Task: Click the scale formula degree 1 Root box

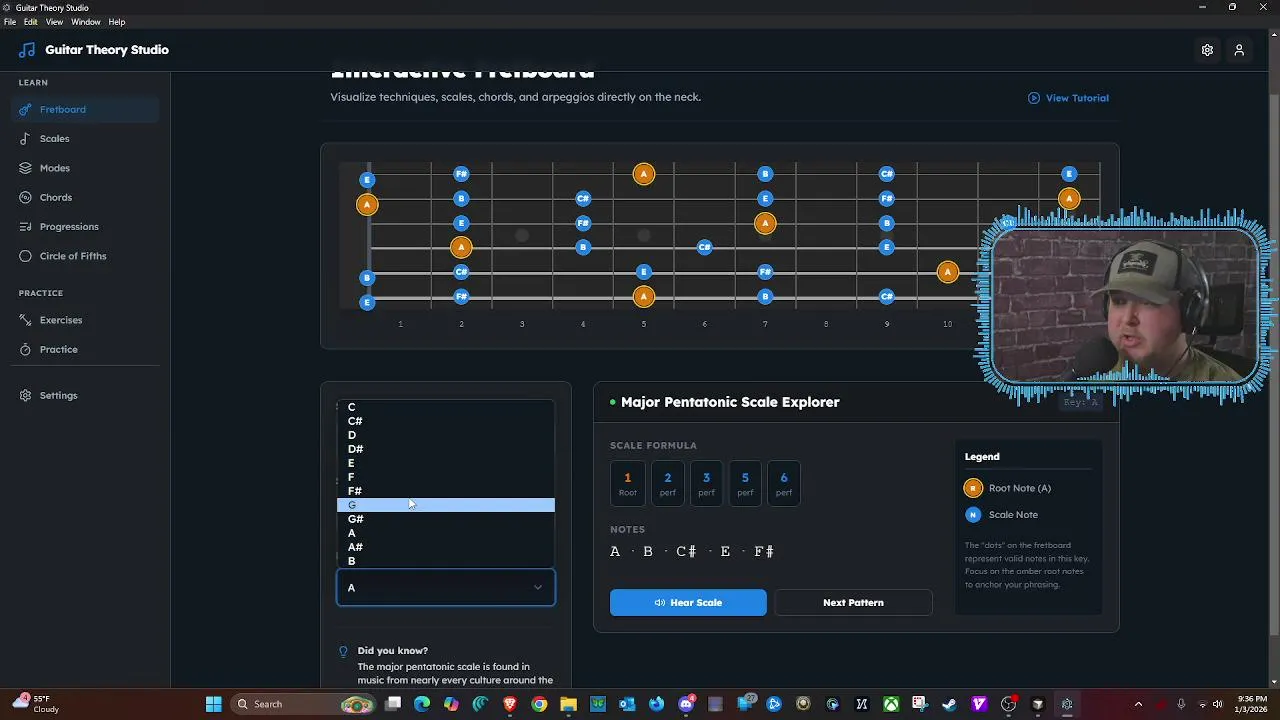Action: 628,483
